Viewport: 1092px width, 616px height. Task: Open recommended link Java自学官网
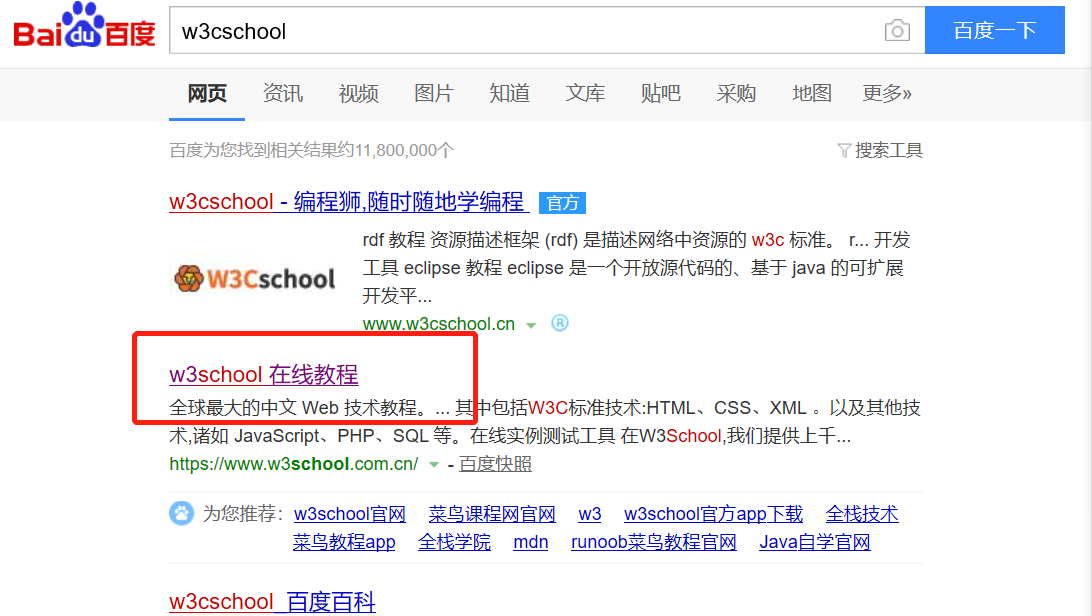tap(815, 542)
